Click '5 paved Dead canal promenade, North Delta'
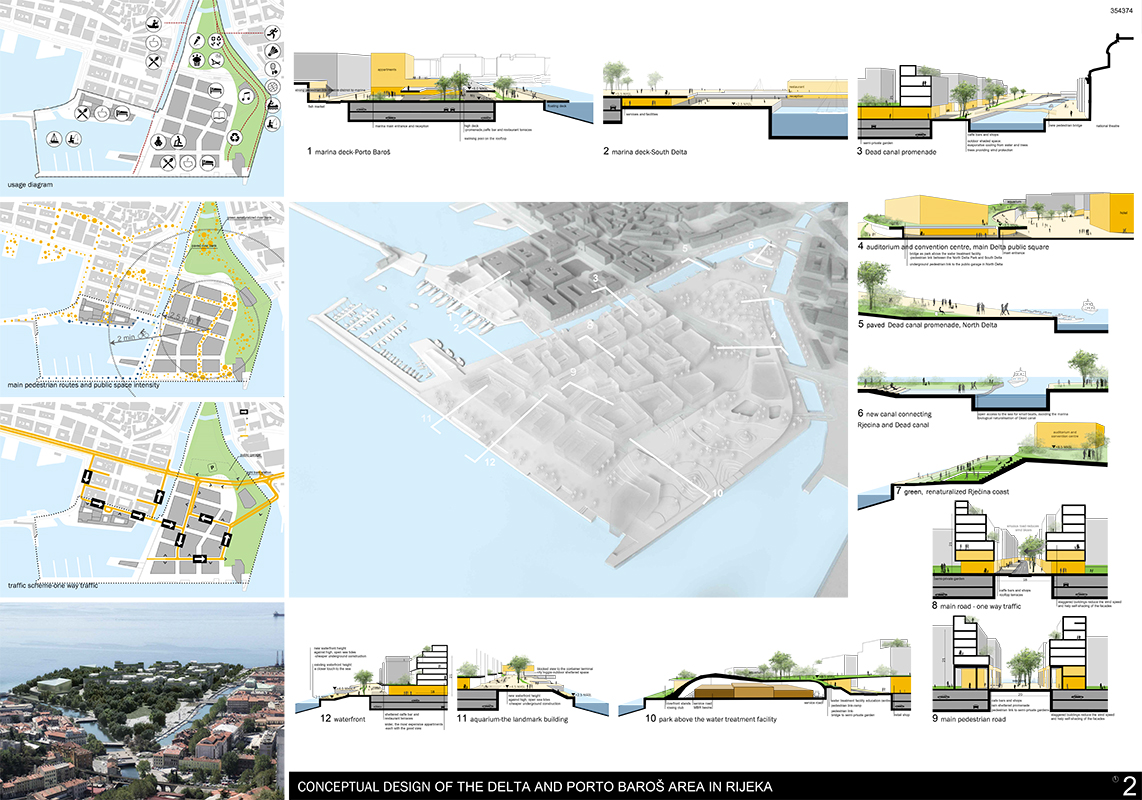1142x800 pixels. (927, 324)
